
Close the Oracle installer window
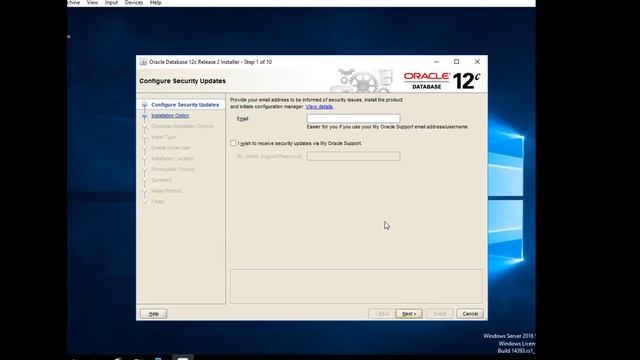coord(477,62)
